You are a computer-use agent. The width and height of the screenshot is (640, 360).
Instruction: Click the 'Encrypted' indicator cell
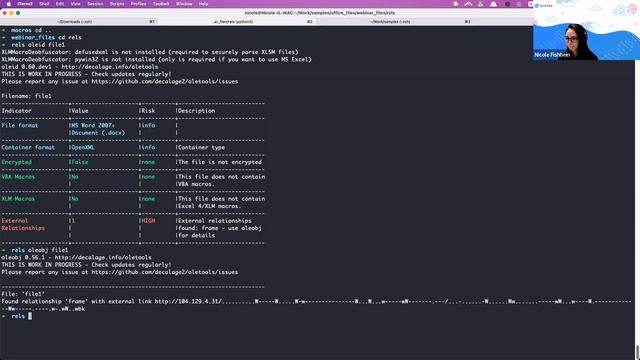pos(16,162)
